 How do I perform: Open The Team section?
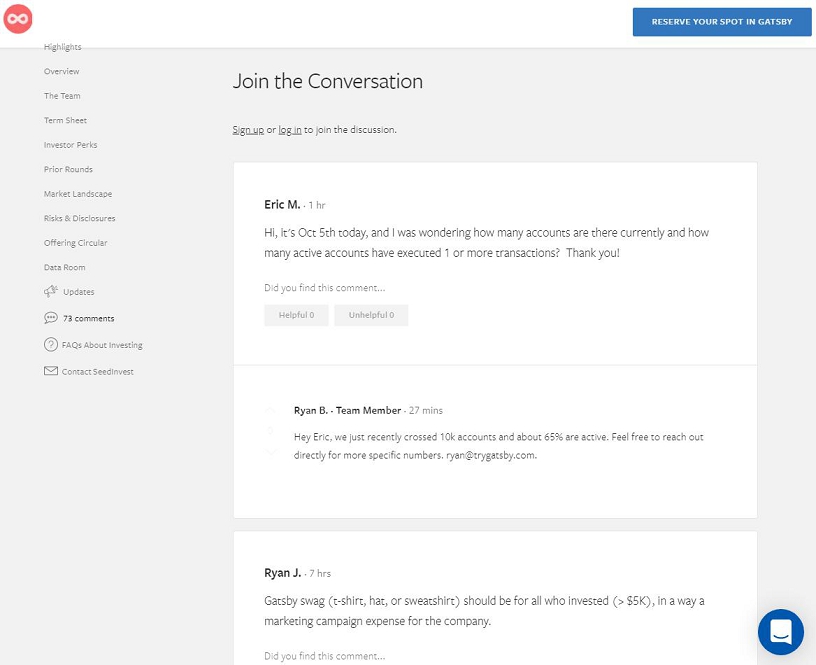[62, 96]
